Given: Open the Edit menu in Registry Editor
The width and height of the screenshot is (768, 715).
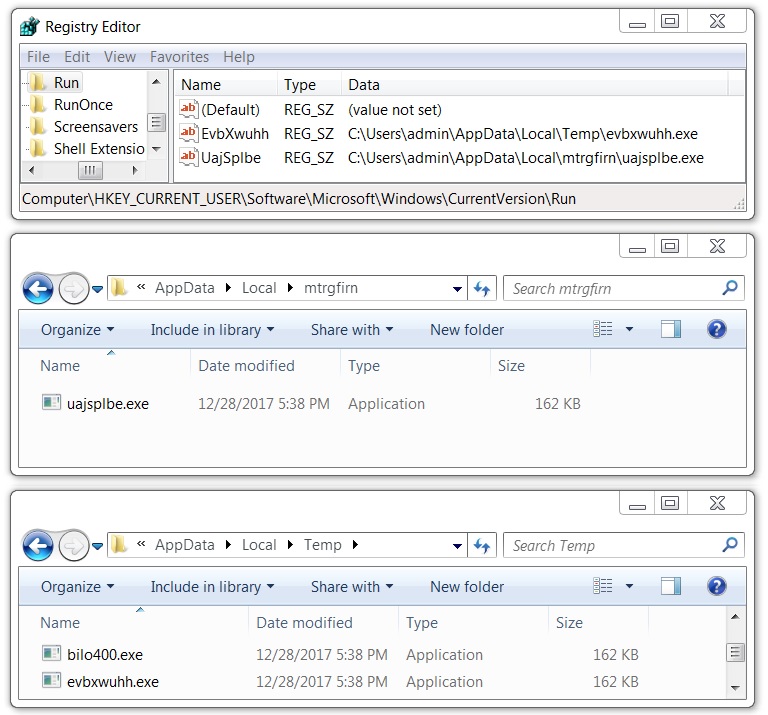Looking at the screenshot, I should pyautogui.click(x=77, y=57).
